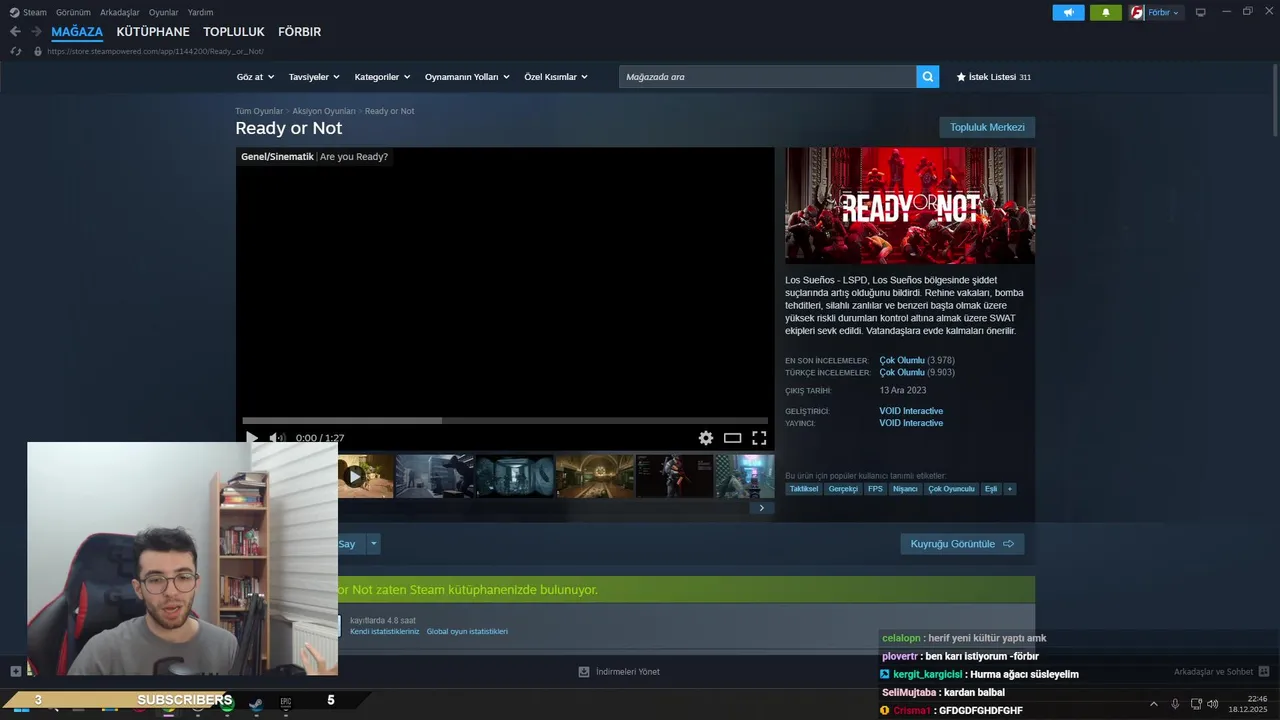Seek on the trailer progress bar
Image resolution: width=1280 pixels, height=720 pixels.
505,421
